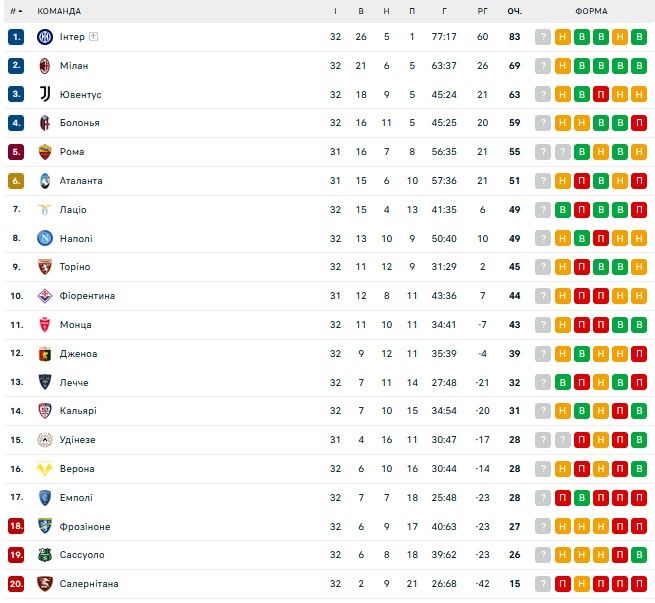Open the Аталанта team page link

pos(81,181)
